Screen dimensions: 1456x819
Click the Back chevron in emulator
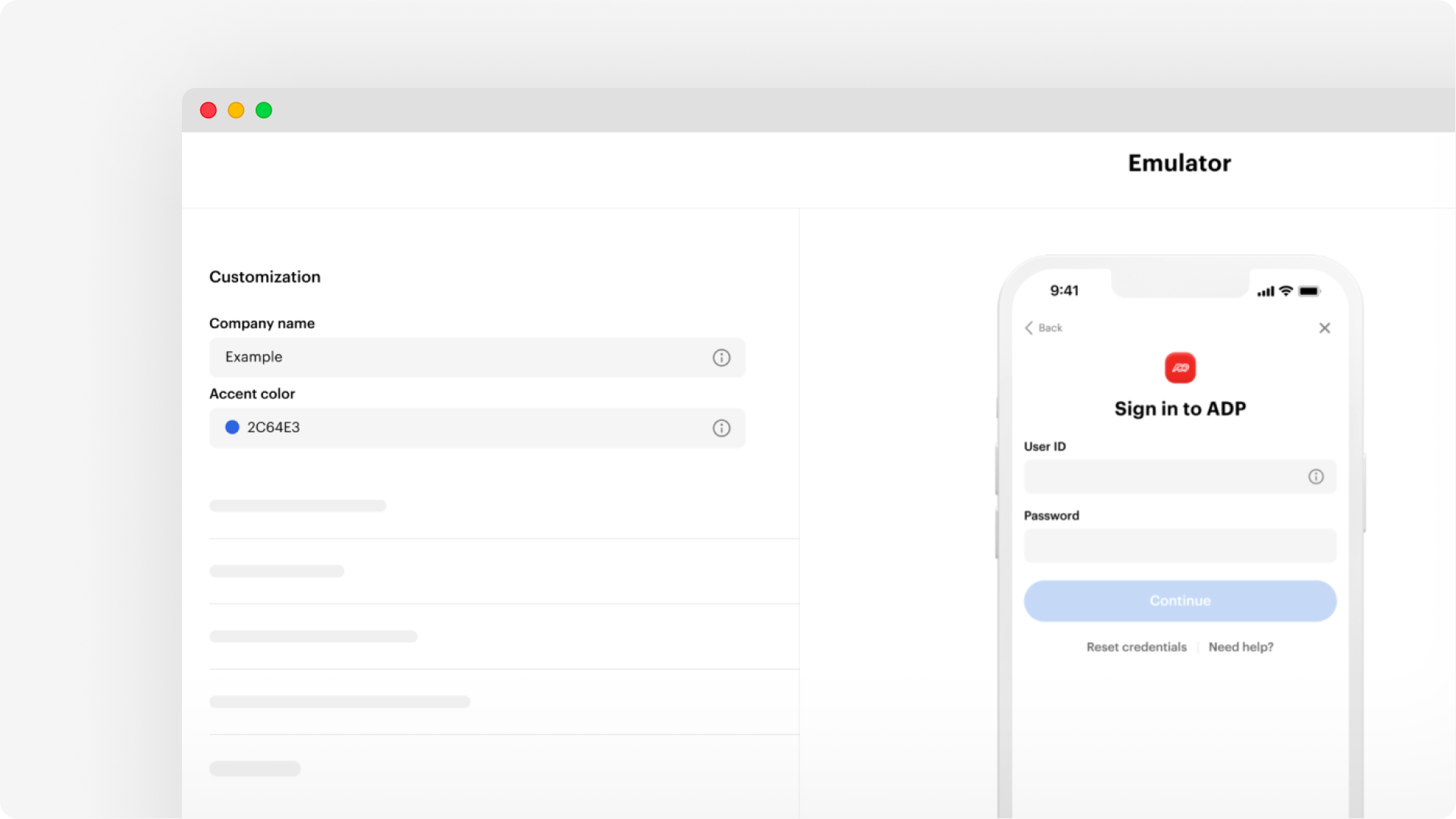(1030, 328)
